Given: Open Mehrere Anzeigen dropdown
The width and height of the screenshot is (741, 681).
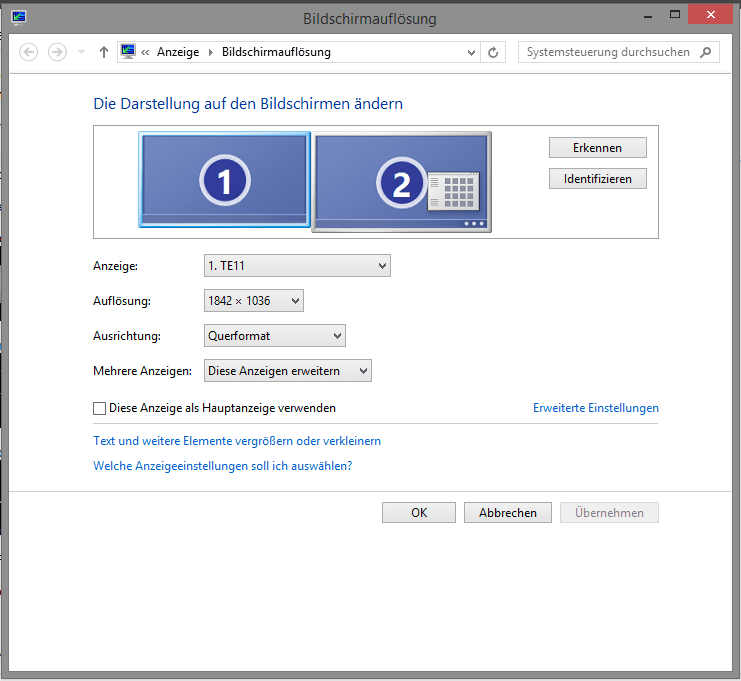Looking at the screenshot, I should (x=288, y=371).
